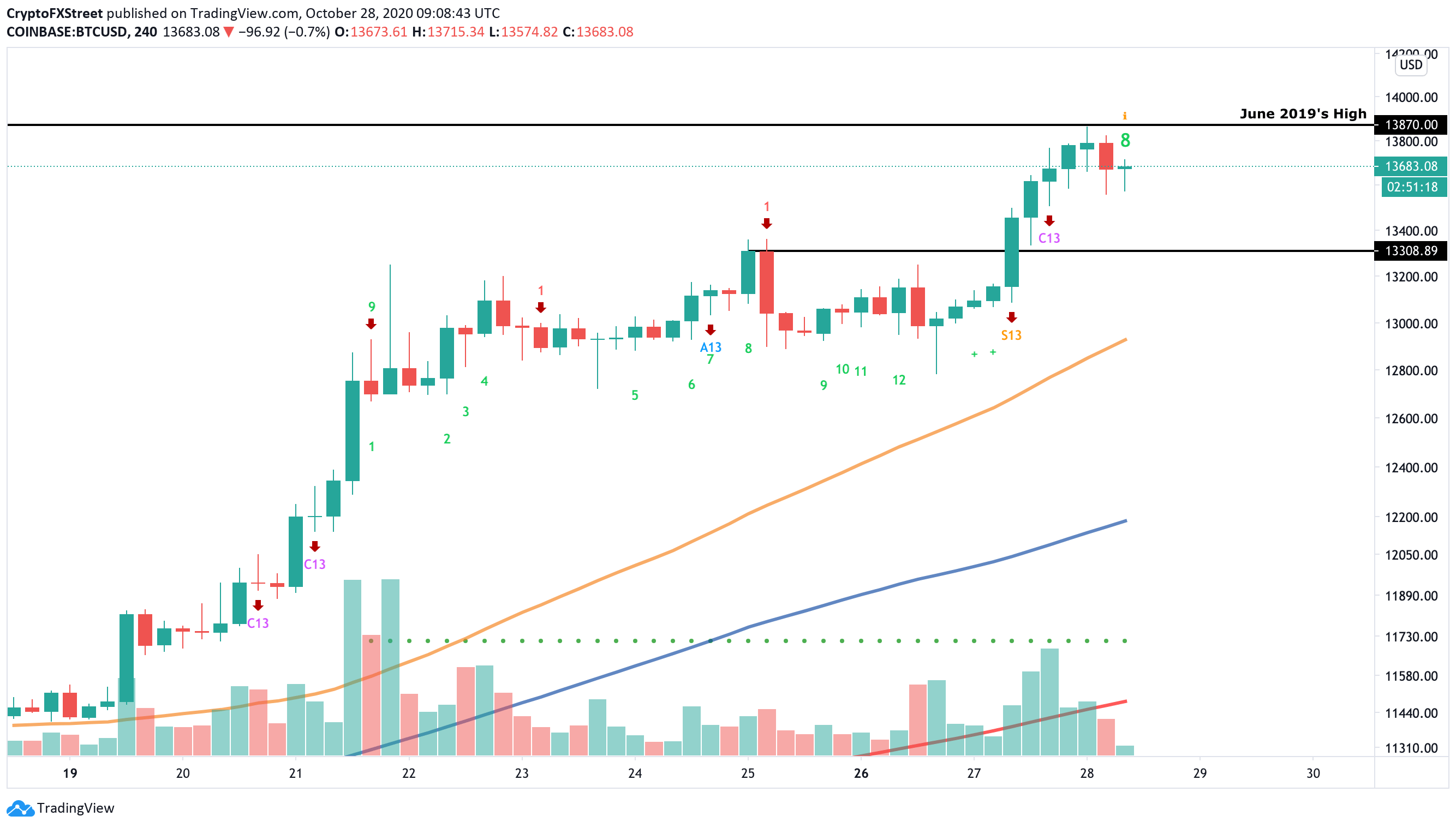The height and width of the screenshot is (828, 1456).
Task: Click the 14000.00 price axis tick
Action: point(1411,98)
